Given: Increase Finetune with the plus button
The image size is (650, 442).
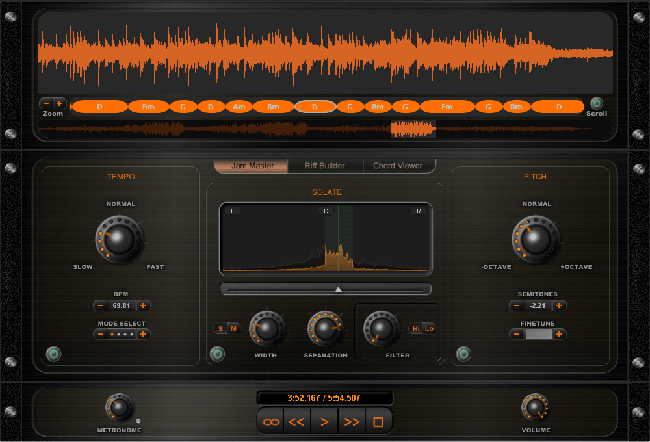Looking at the screenshot, I should tap(559, 334).
